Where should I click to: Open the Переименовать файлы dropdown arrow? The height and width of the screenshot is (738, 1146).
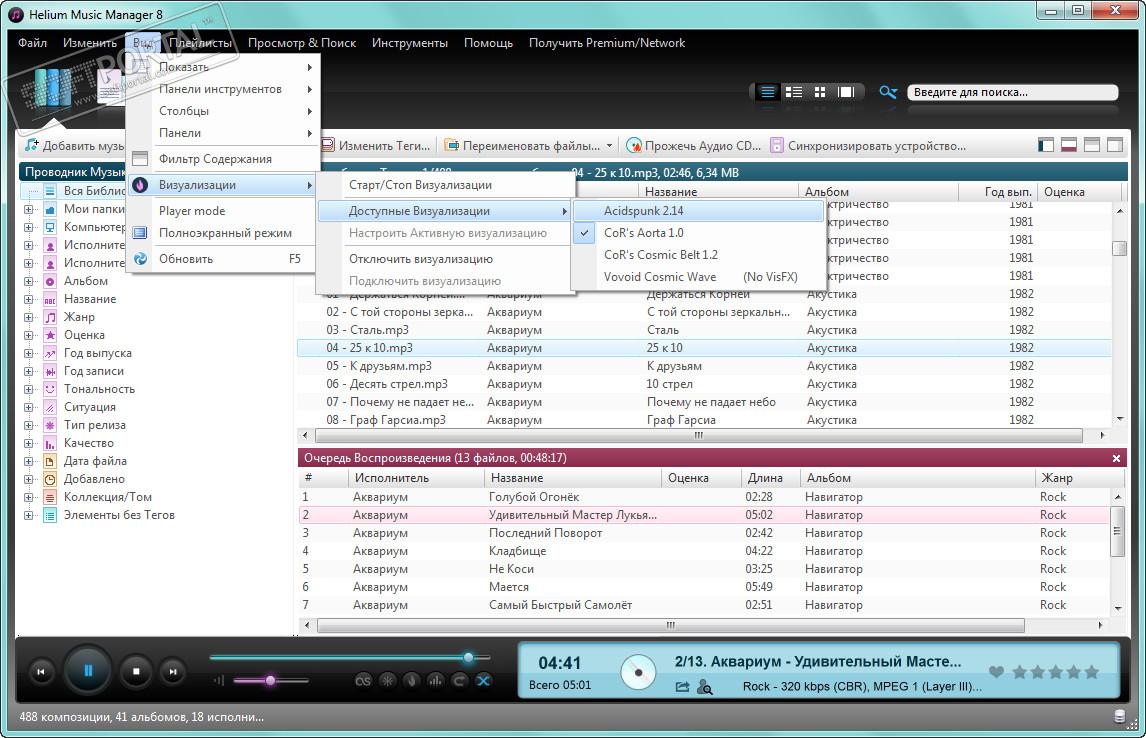[x=609, y=145]
